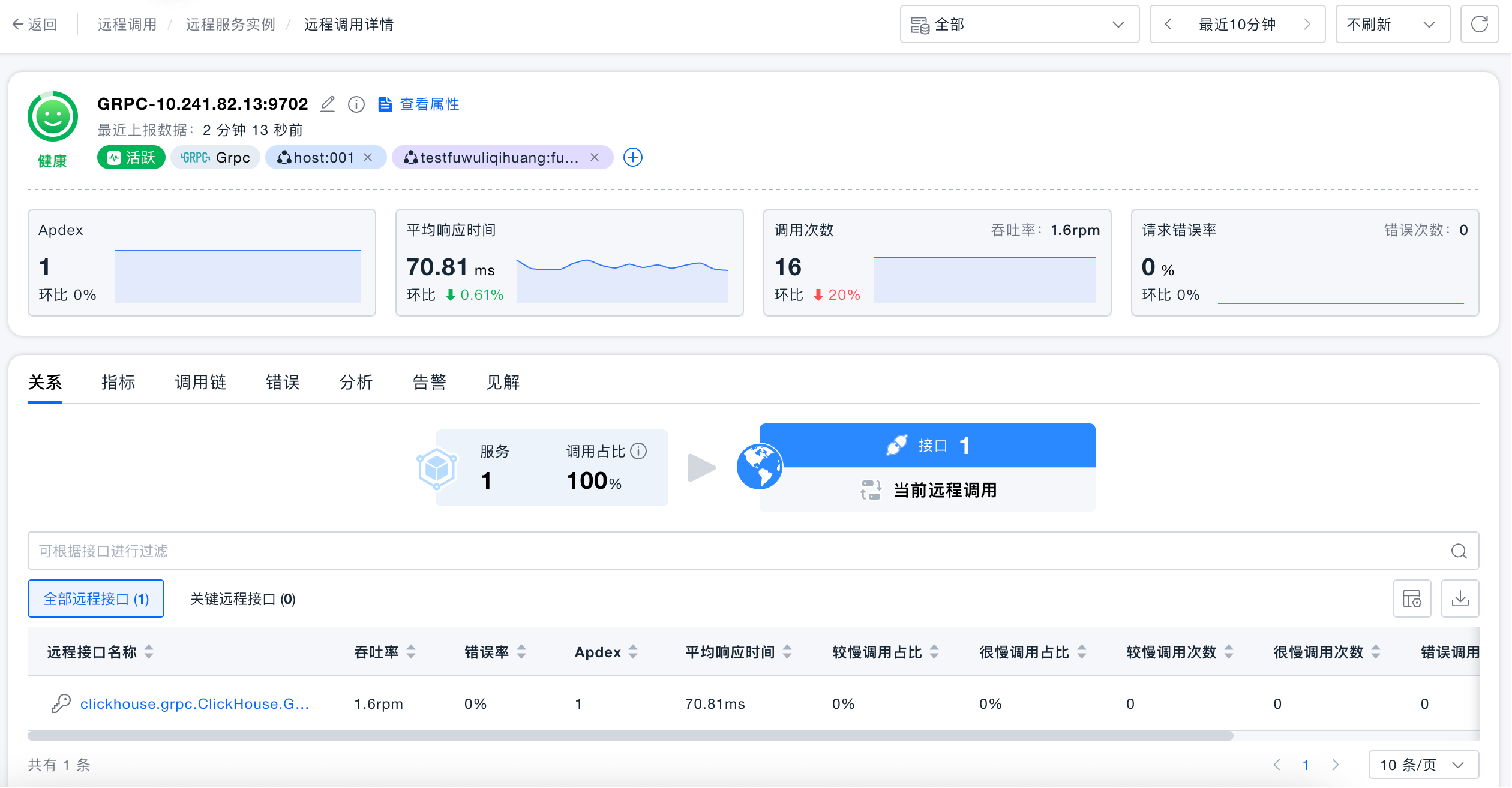Image resolution: width=1512 pixels, height=788 pixels.
Task: Switch to the 见解 tab
Action: 503,383
